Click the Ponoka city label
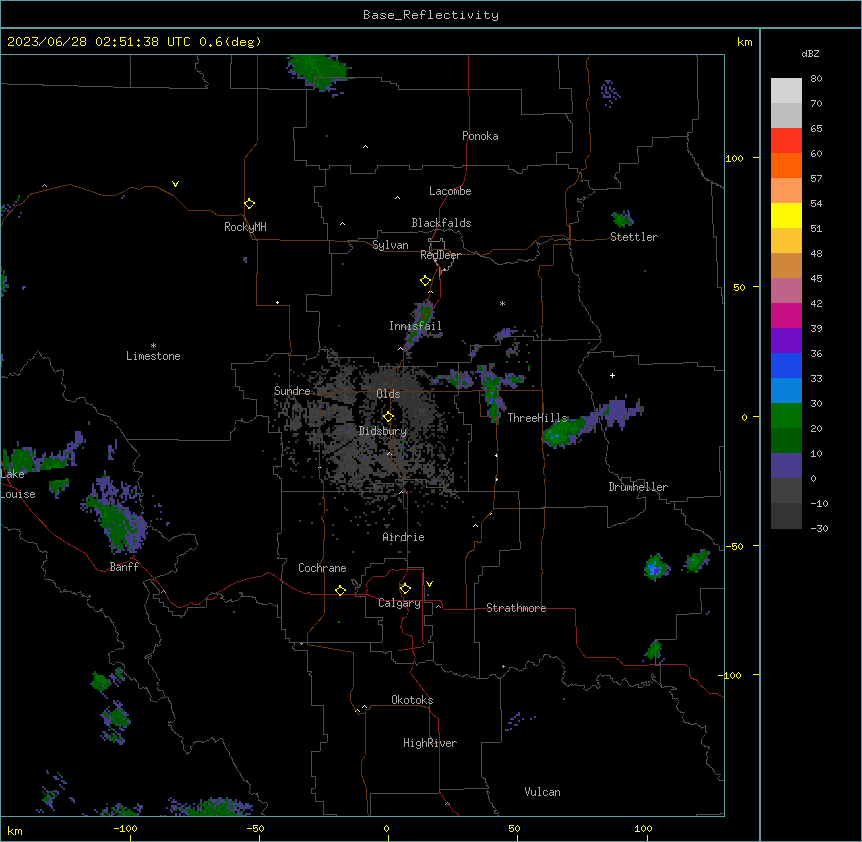Viewport: 862px width, 842px height. [480, 136]
